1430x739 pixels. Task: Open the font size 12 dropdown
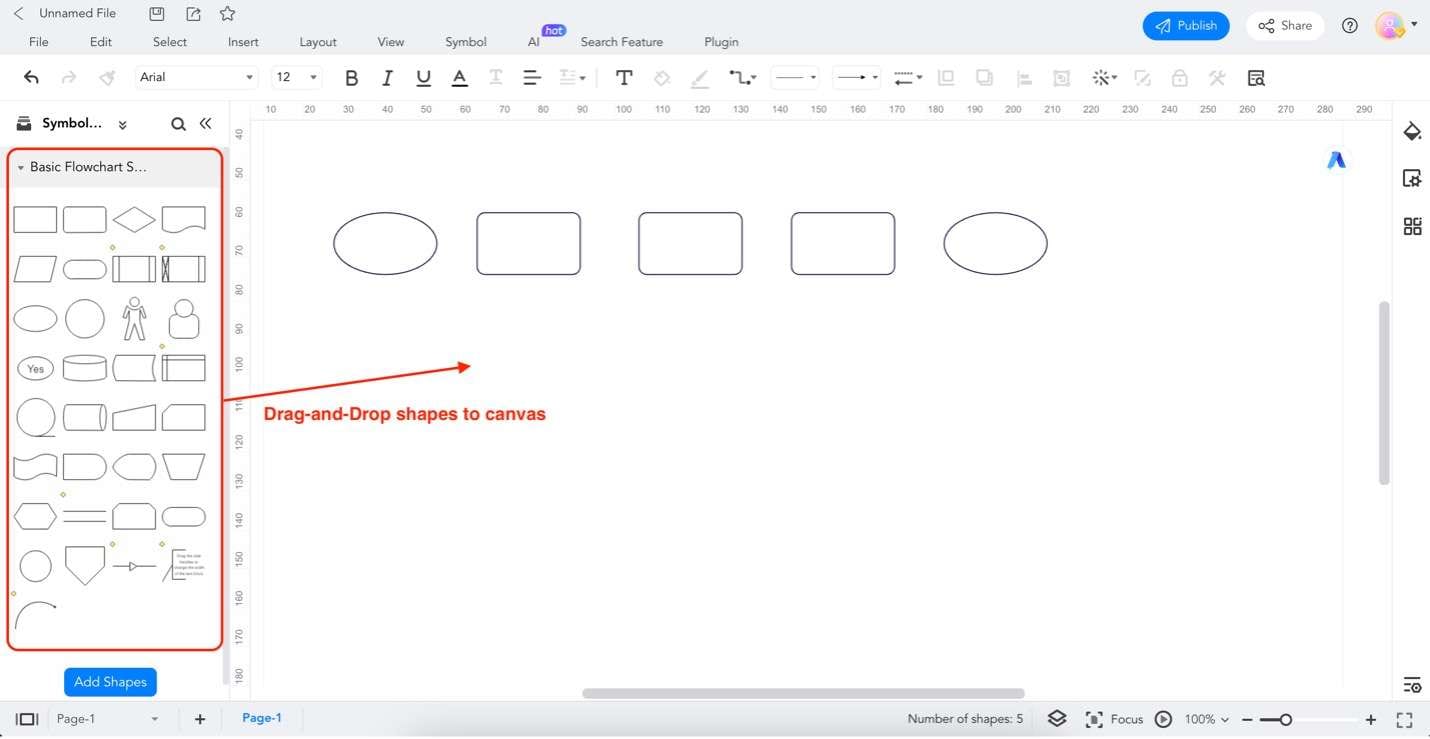(x=297, y=77)
